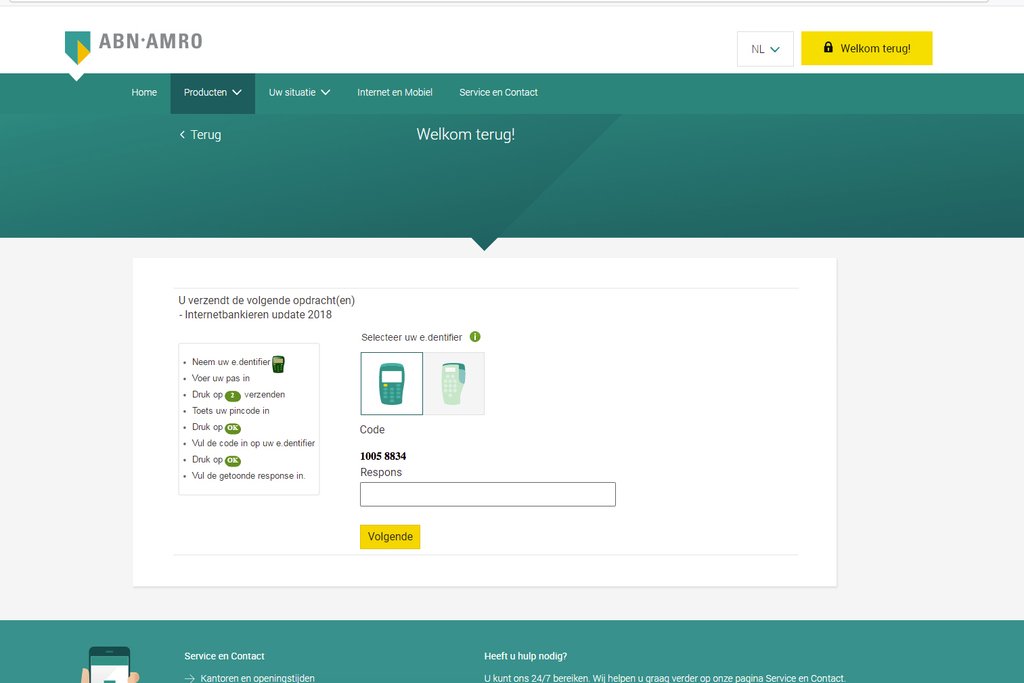Open Service en Contact in navigation bar
The width and height of the screenshot is (1024, 683).
(498, 93)
